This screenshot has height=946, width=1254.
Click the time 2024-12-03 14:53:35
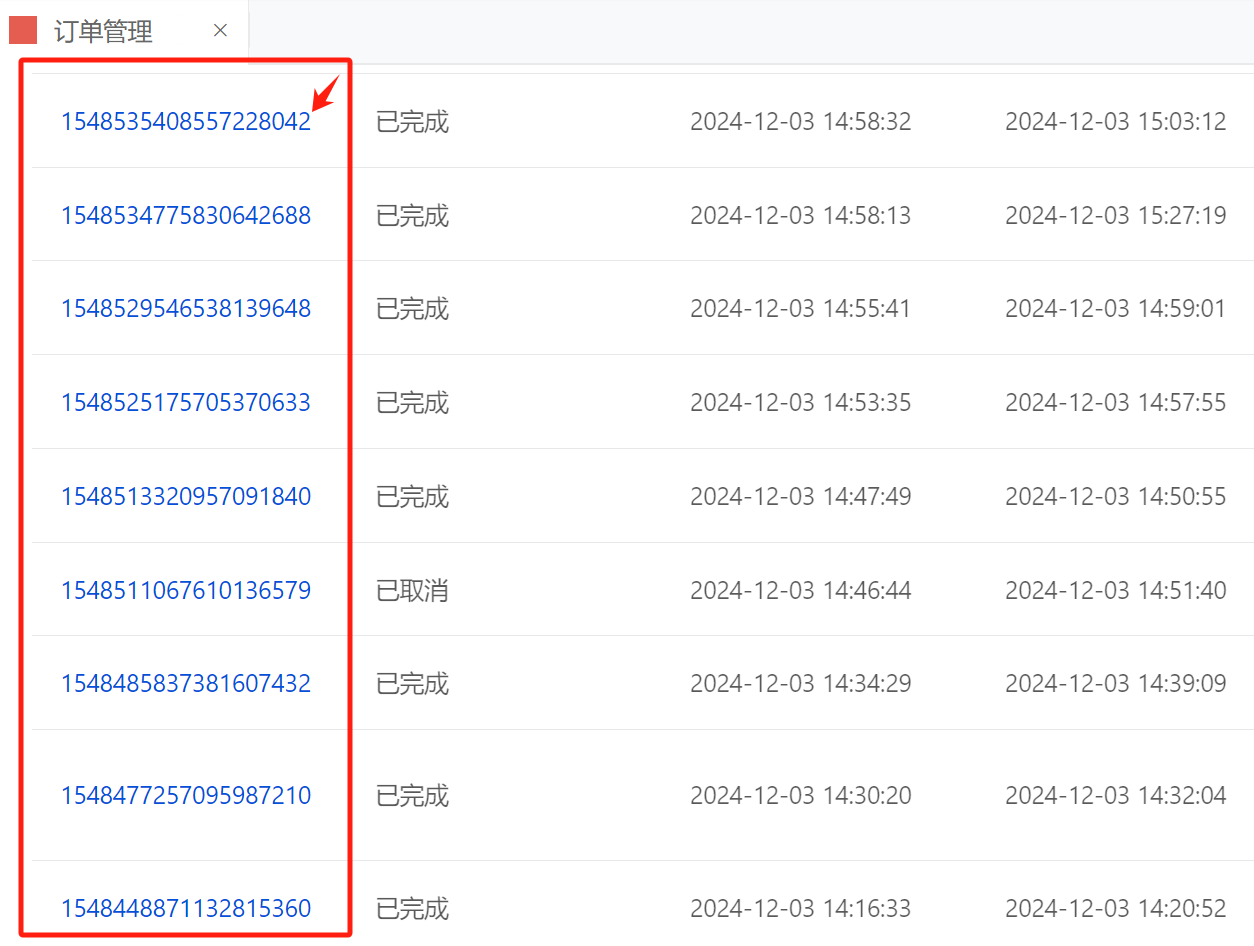[801, 403]
